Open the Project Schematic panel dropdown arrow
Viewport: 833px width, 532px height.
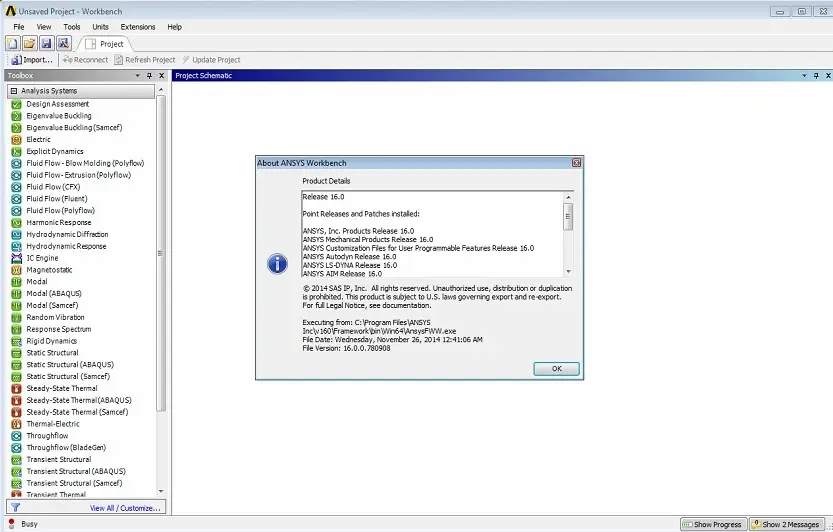[804, 75]
